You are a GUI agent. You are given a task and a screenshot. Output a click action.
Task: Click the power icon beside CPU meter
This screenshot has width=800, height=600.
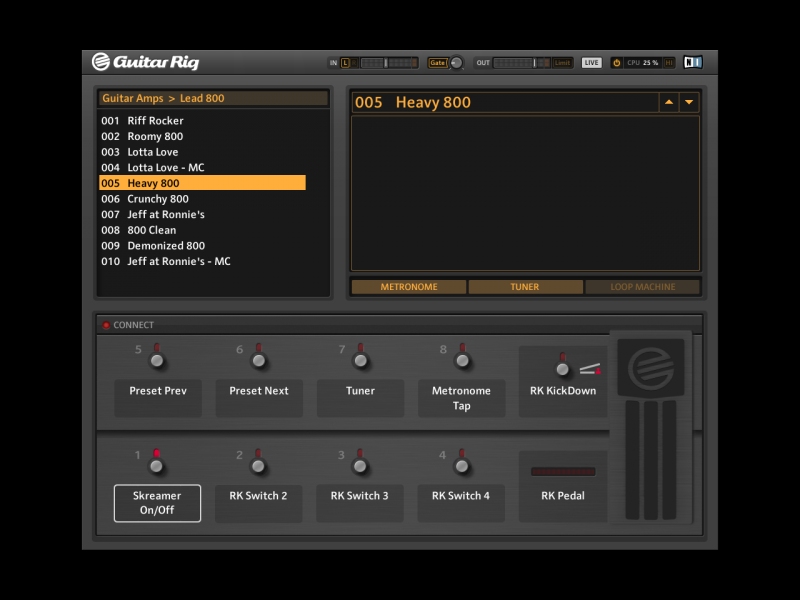pos(616,63)
